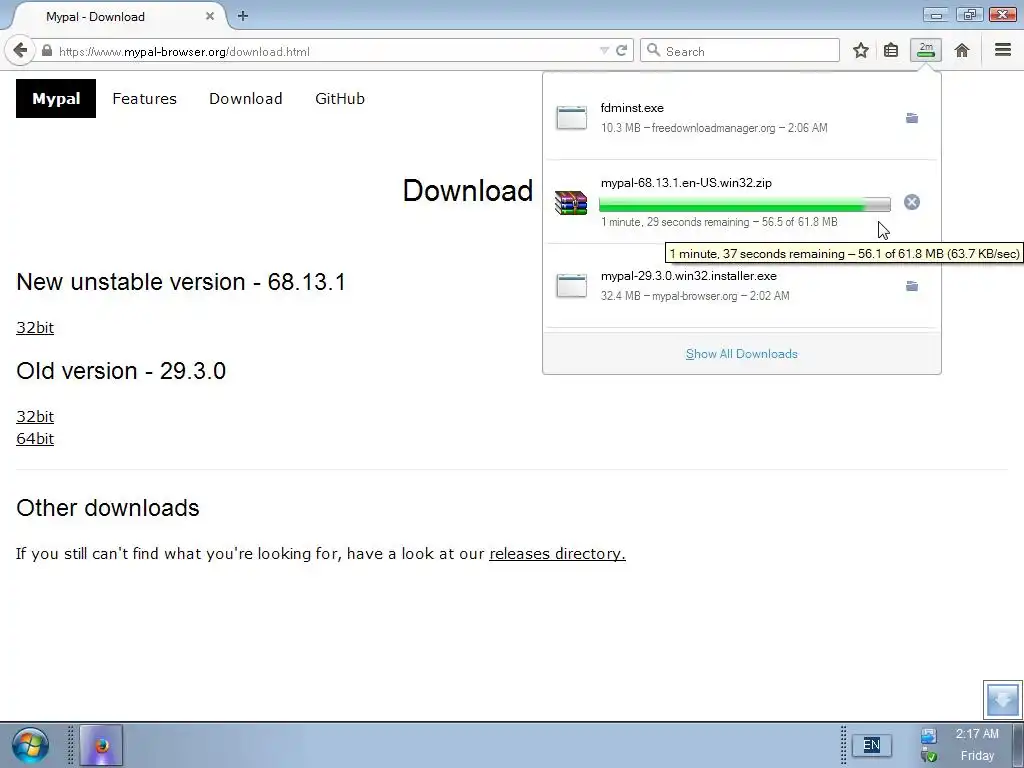1024x768 pixels.
Task: Click the New unstable version heading
Action: (181, 282)
